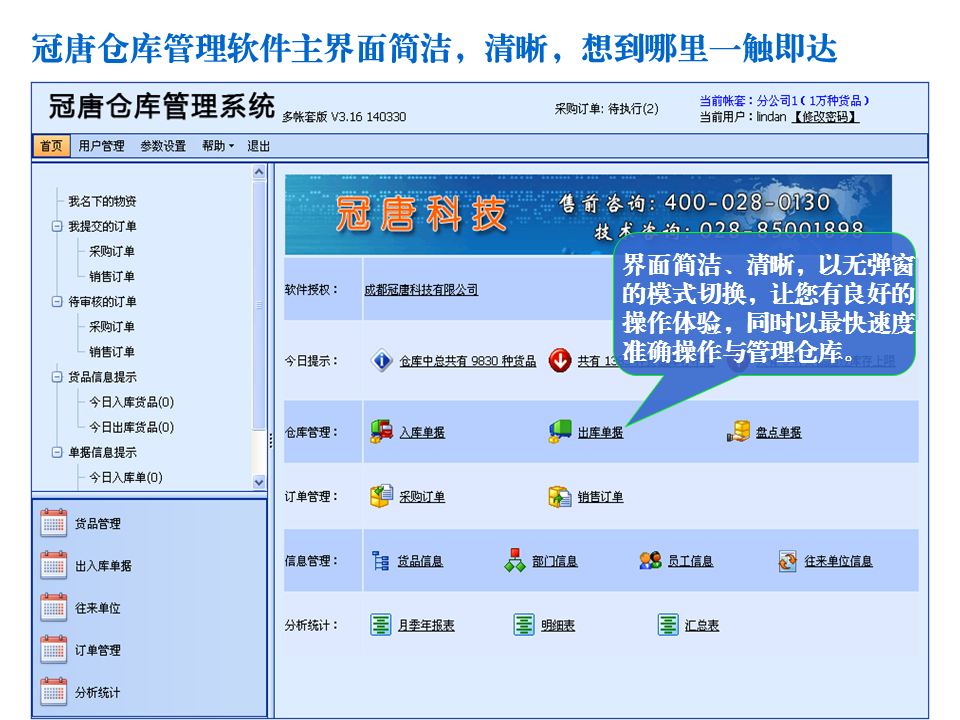Select 采购订单 under 待审核的订单
Viewport: 960px width, 720px height.
coord(111,326)
